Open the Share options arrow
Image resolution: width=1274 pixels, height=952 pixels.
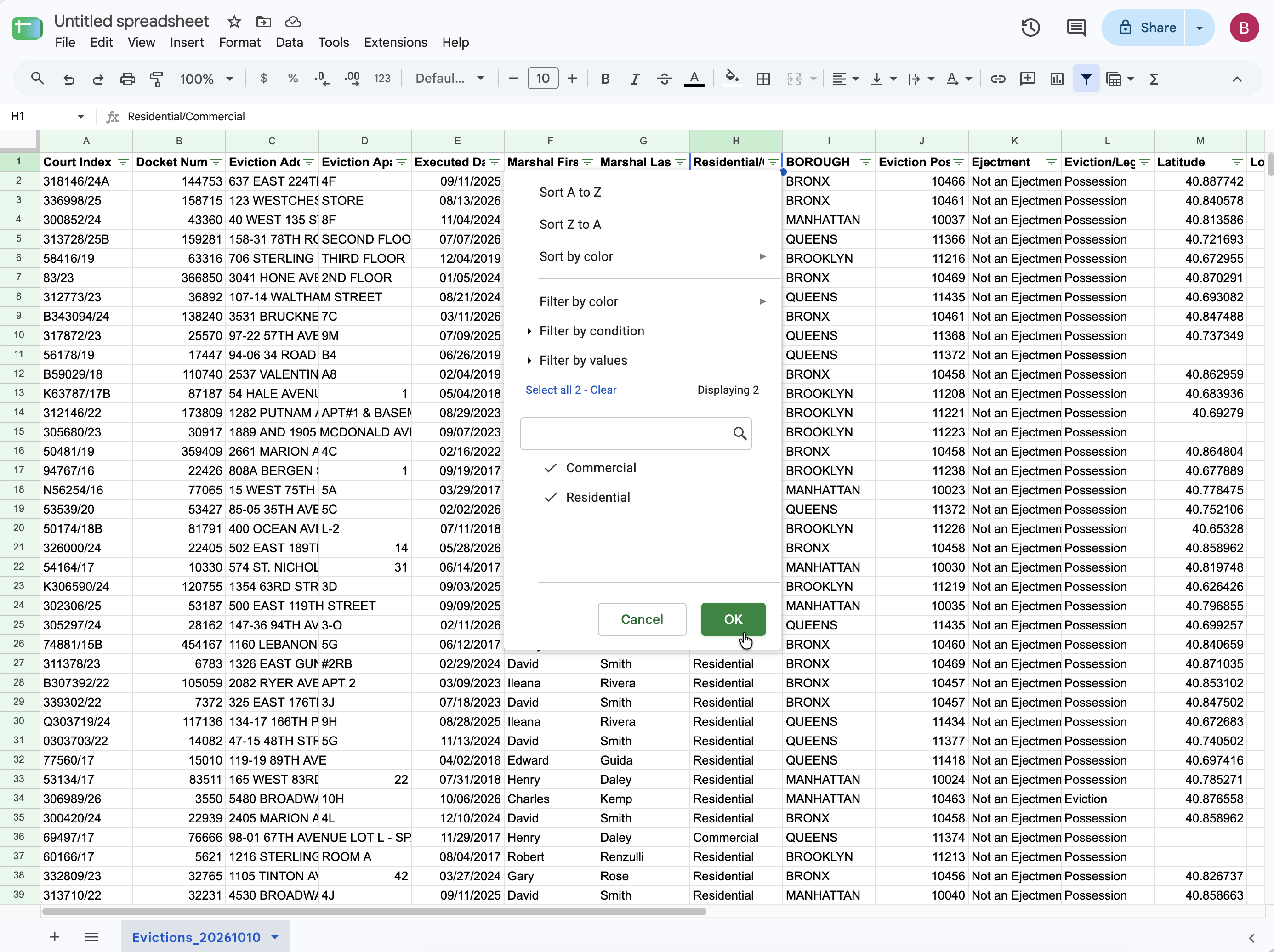[x=1199, y=28]
